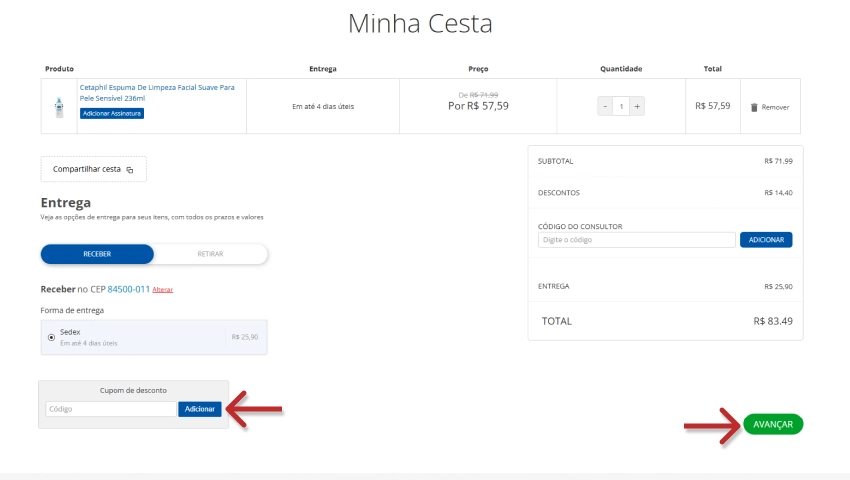Click ADICIONAR next to the consultant code field
This screenshot has width=850, height=480.
[766, 240]
